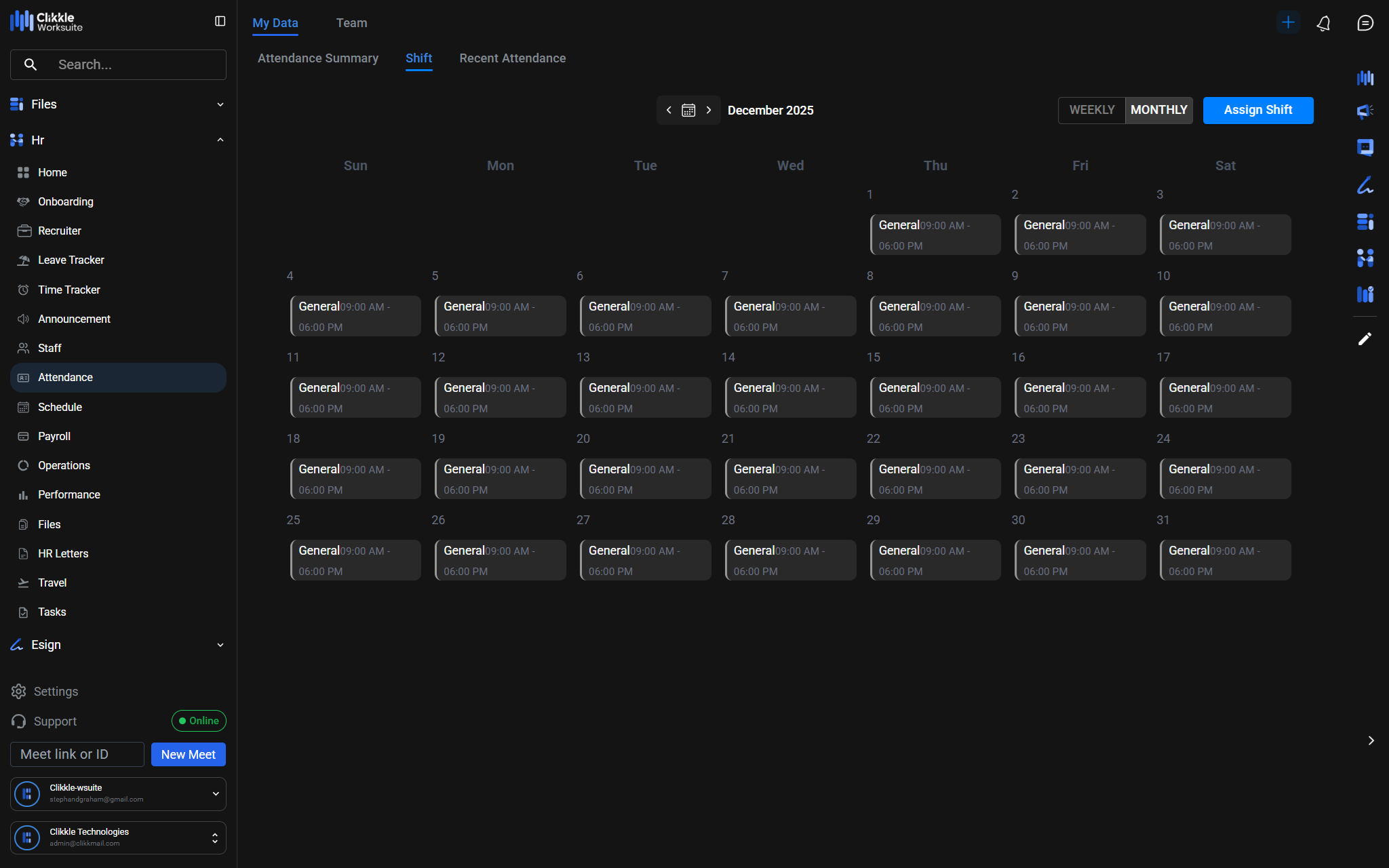Open the calendar date picker icon
1389x868 pixels.
click(x=688, y=110)
